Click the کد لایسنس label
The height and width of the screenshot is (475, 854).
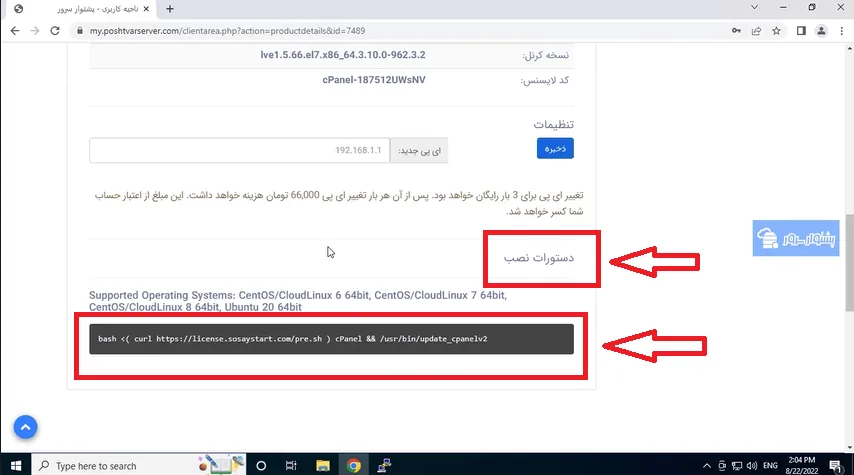545,81
